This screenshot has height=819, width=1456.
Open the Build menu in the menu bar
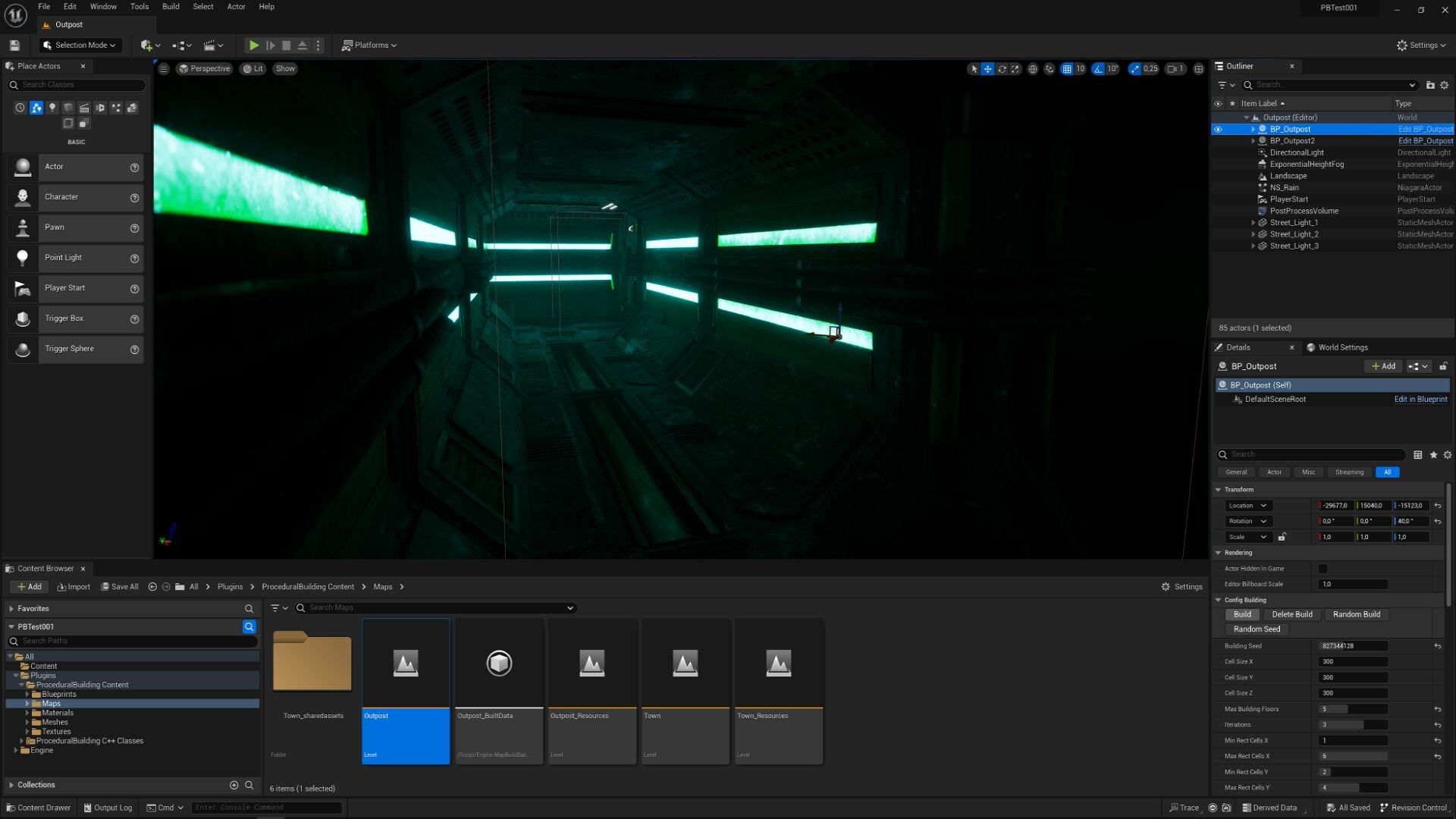coord(170,6)
